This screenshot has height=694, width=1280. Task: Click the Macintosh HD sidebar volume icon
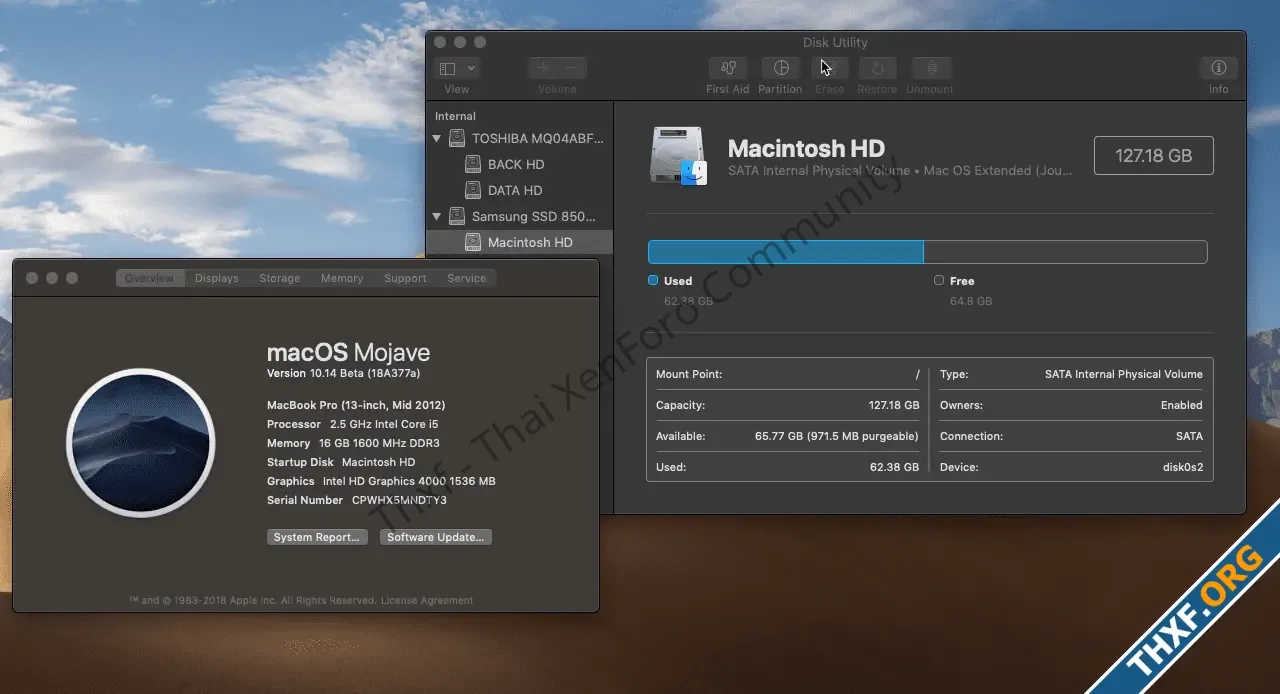(473, 242)
